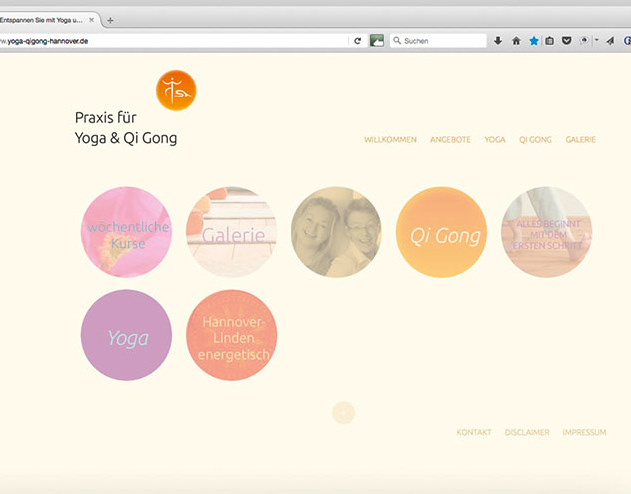Viewport: 631px width, 494px height.
Task: Click the faint round scroll-up button
Action: tap(344, 412)
